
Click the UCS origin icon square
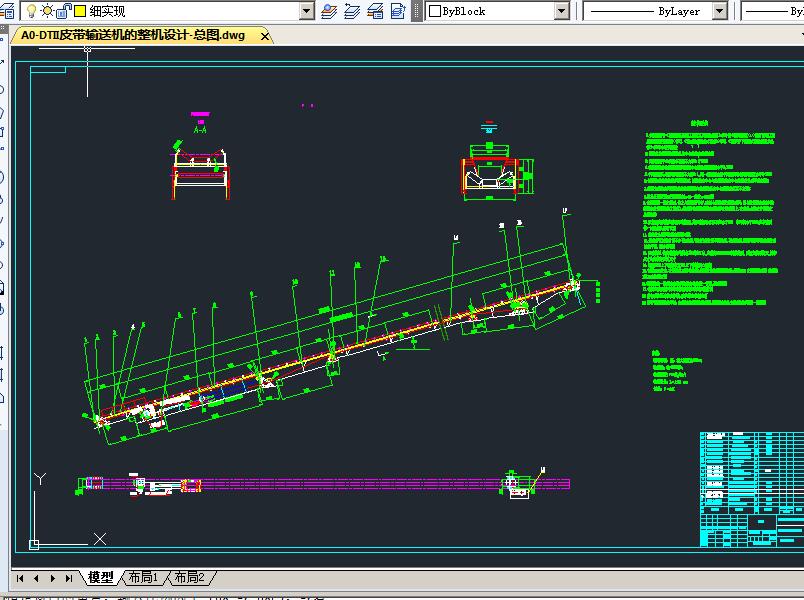pyautogui.click(x=34, y=545)
